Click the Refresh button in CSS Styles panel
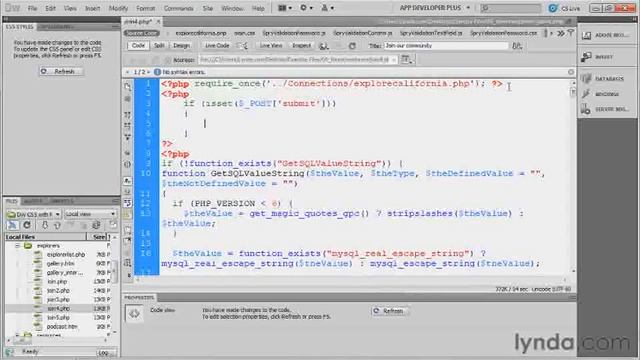640x360 pixels. click(61, 71)
